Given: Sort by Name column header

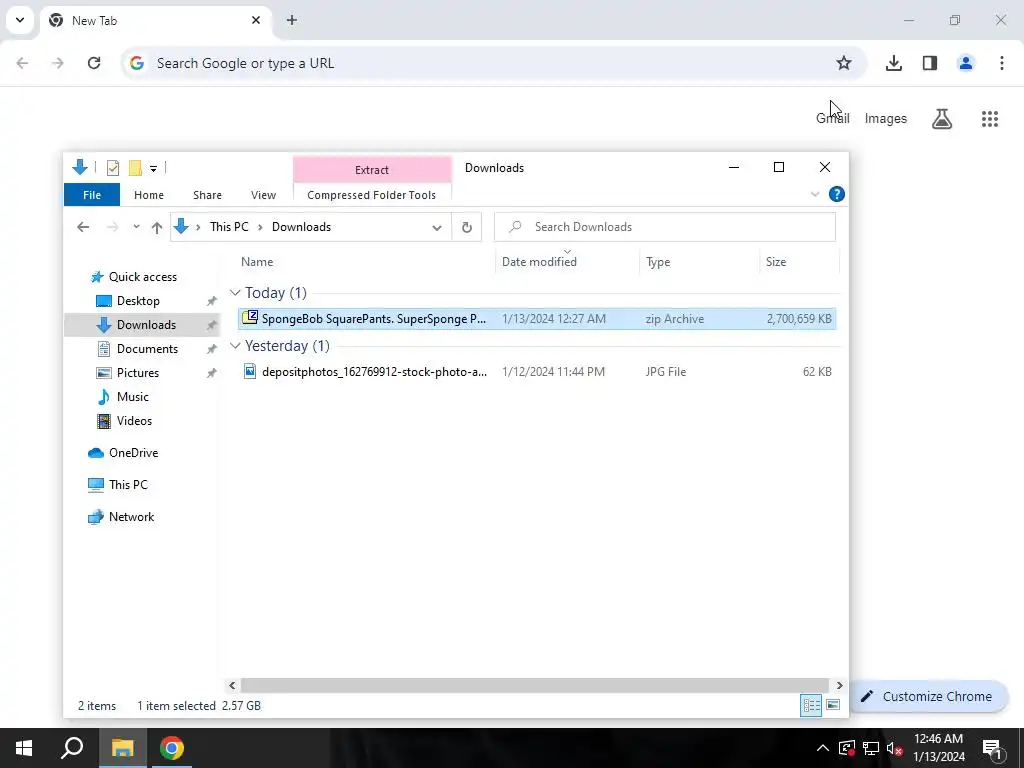Looking at the screenshot, I should coord(366,261).
